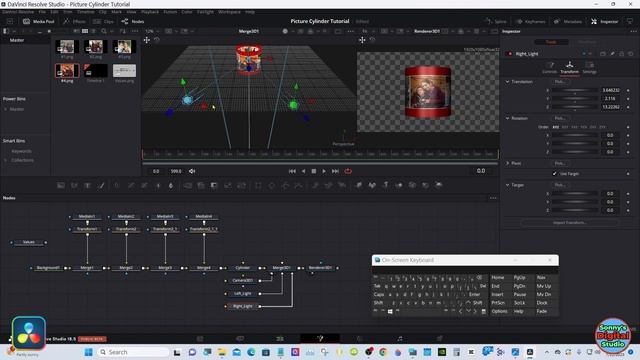Open the Keyframes panel
The height and width of the screenshot is (360, 640).
pos(530,21)
